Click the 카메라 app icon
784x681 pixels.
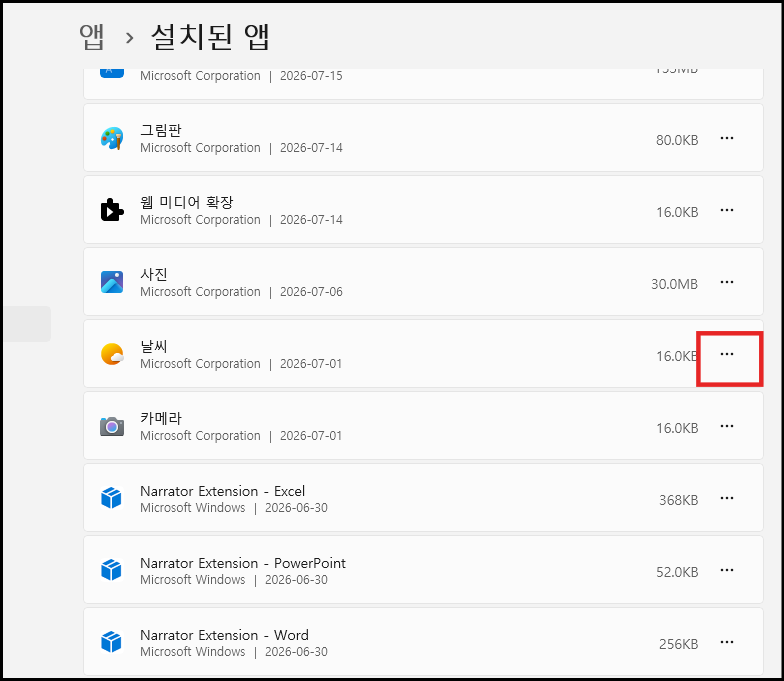tap(112, 426)
